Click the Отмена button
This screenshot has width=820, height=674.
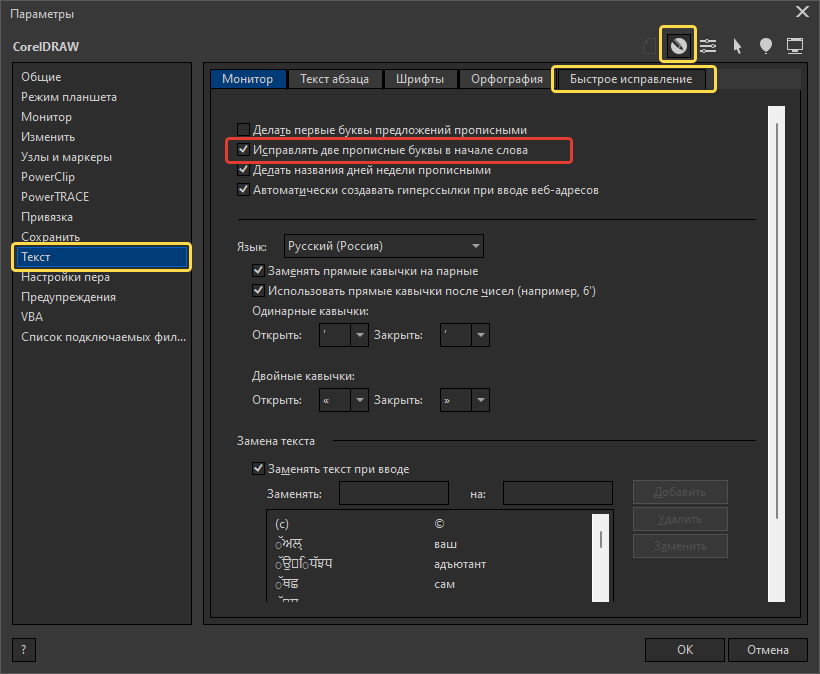click(768, 650)
